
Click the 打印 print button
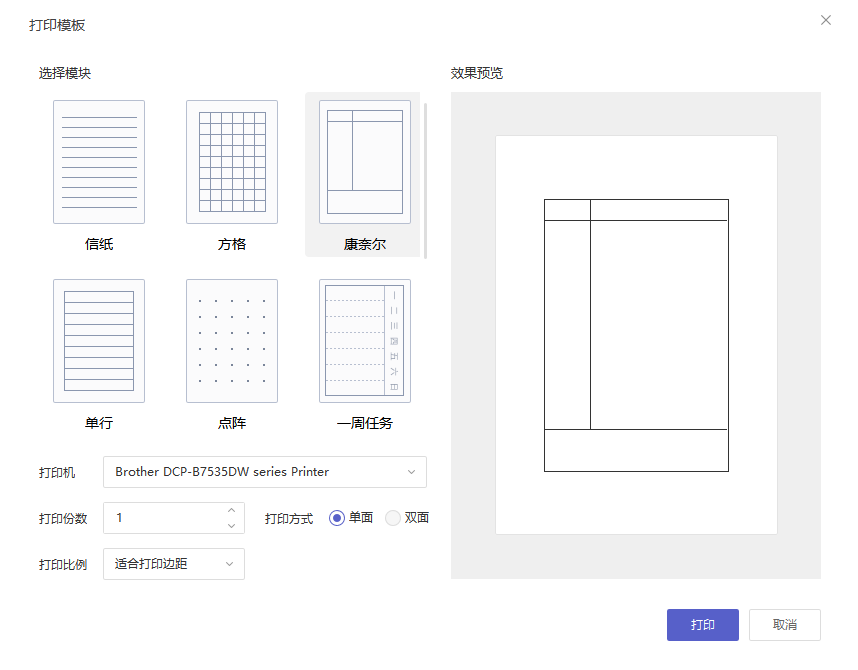[702, 625]
